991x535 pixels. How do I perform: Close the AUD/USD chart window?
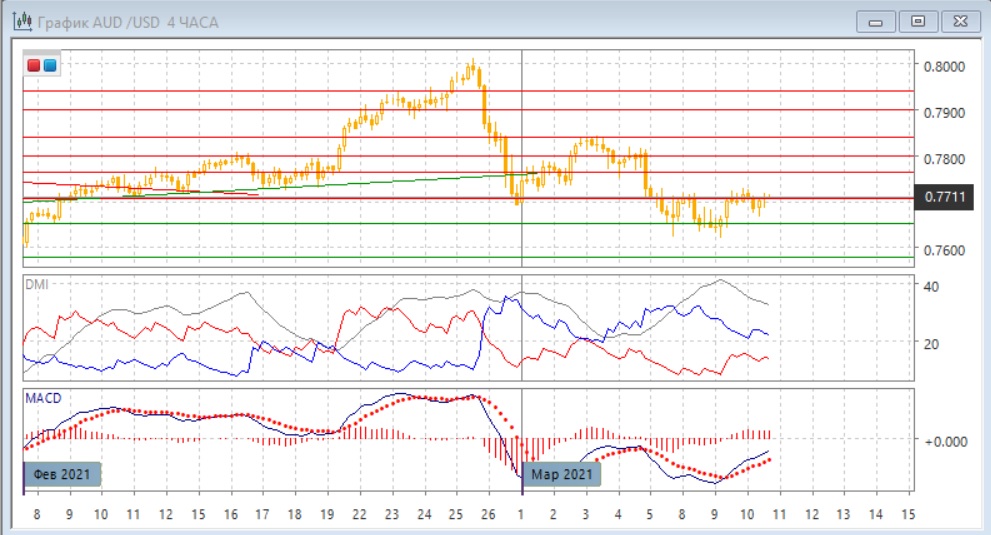959,20
